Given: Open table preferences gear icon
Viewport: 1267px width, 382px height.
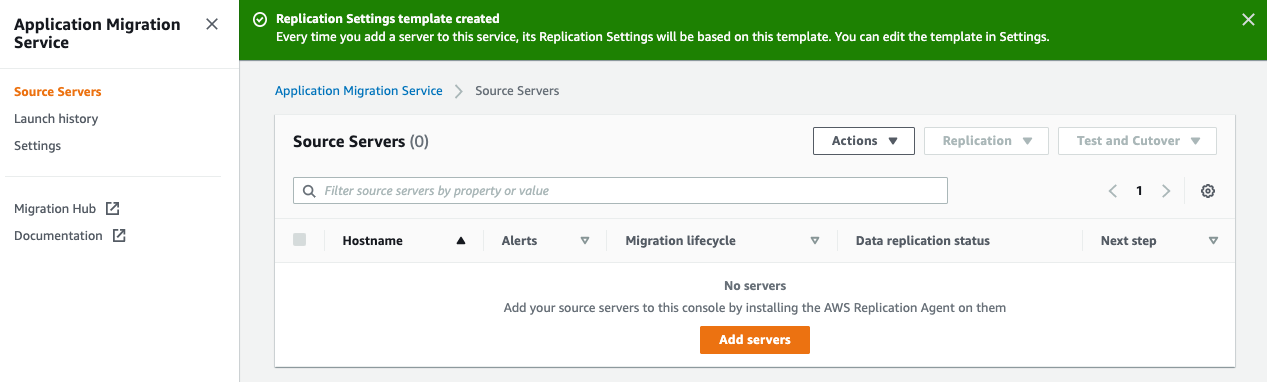Looking at the screenshot, I should (x=1208, y=191).
